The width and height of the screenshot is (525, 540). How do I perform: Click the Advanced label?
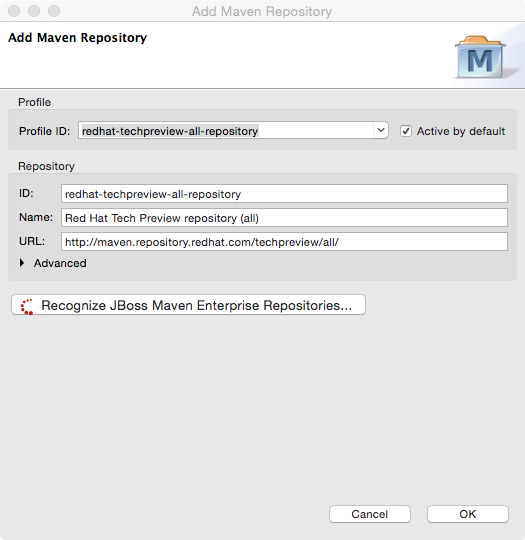point(60,263)
